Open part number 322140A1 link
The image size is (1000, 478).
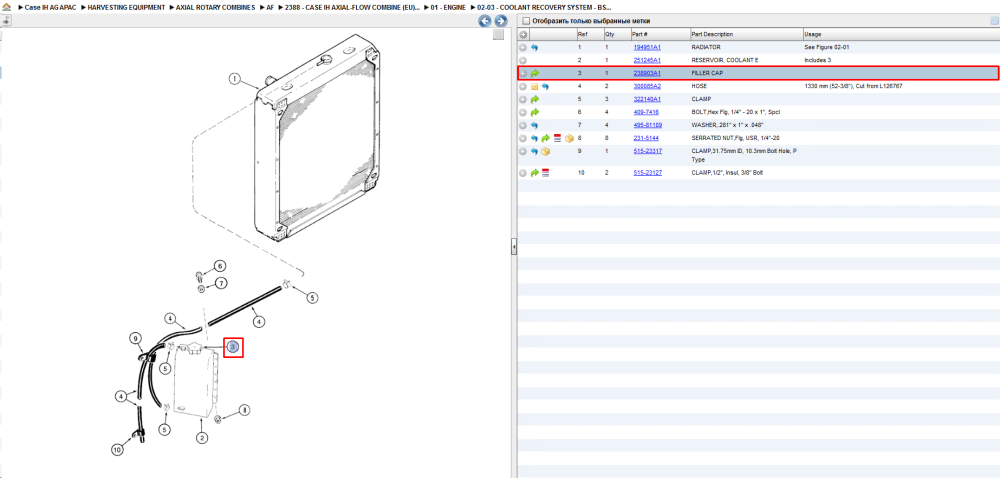coord(647,99)
